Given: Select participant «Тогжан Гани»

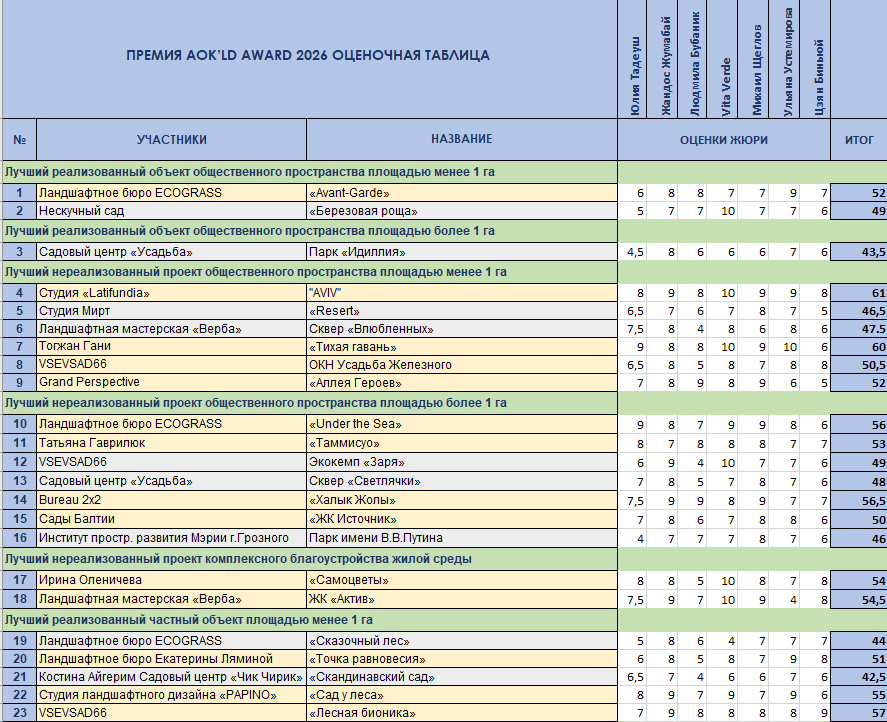Looking at the screenshot, I should (x=170, y=346).
